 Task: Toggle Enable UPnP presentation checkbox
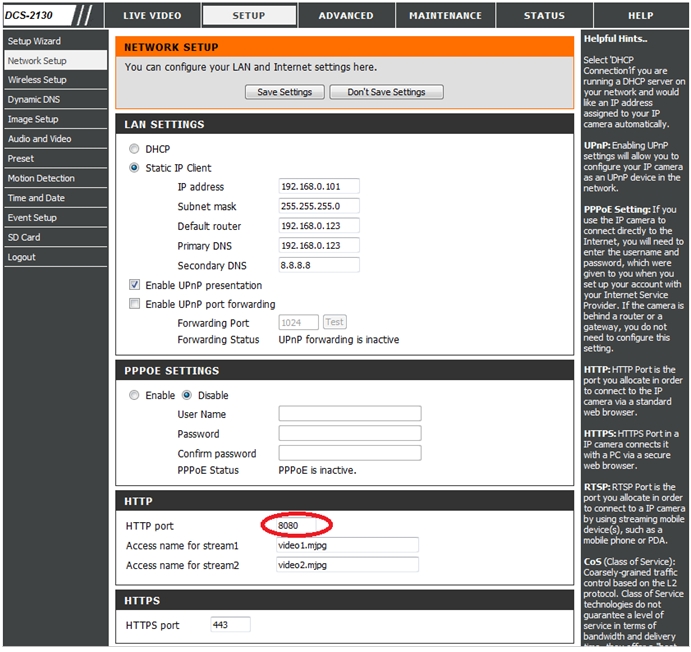coord(134,285)
